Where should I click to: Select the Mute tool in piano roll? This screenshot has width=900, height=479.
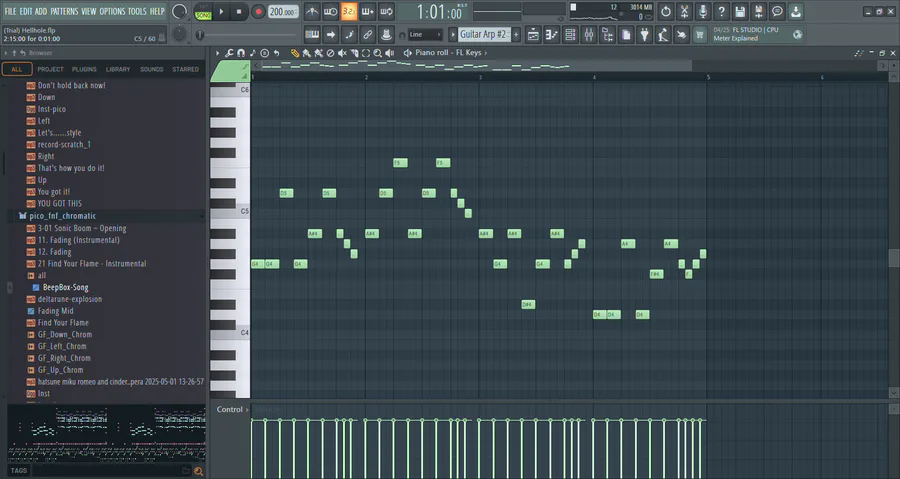pos(342,53)
